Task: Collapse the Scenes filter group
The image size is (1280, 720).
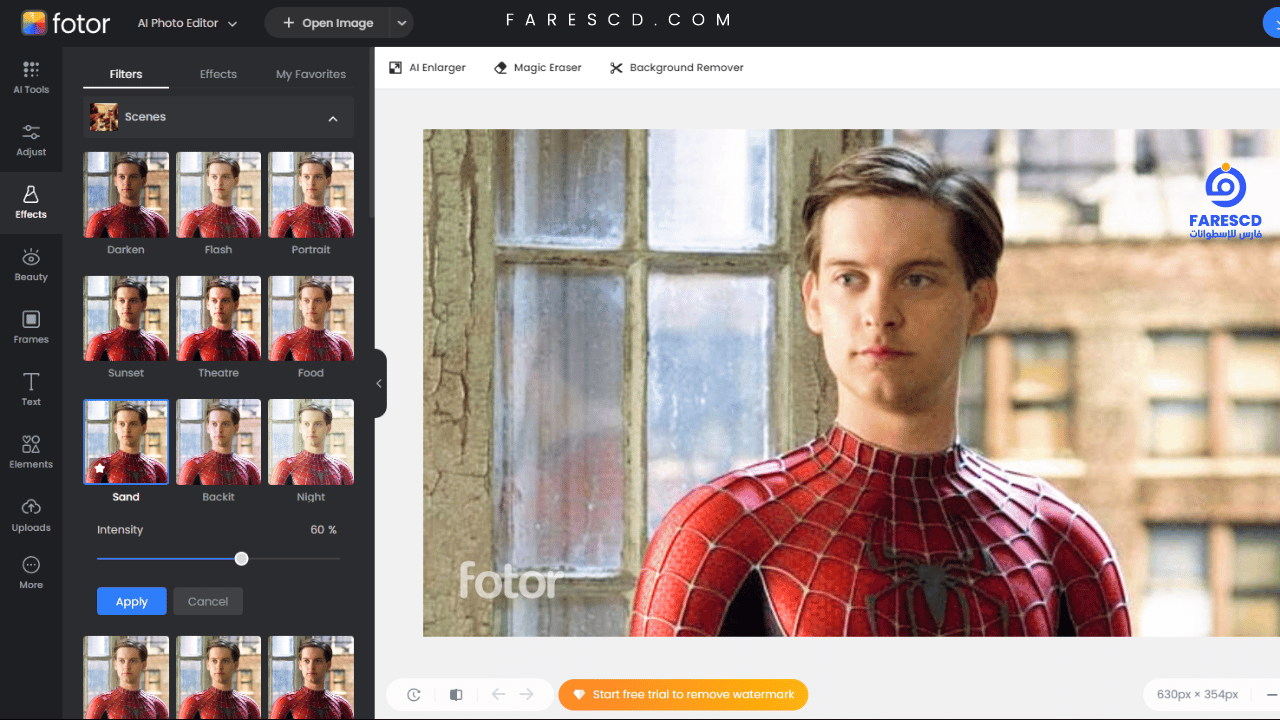Action: click(333, 118)
